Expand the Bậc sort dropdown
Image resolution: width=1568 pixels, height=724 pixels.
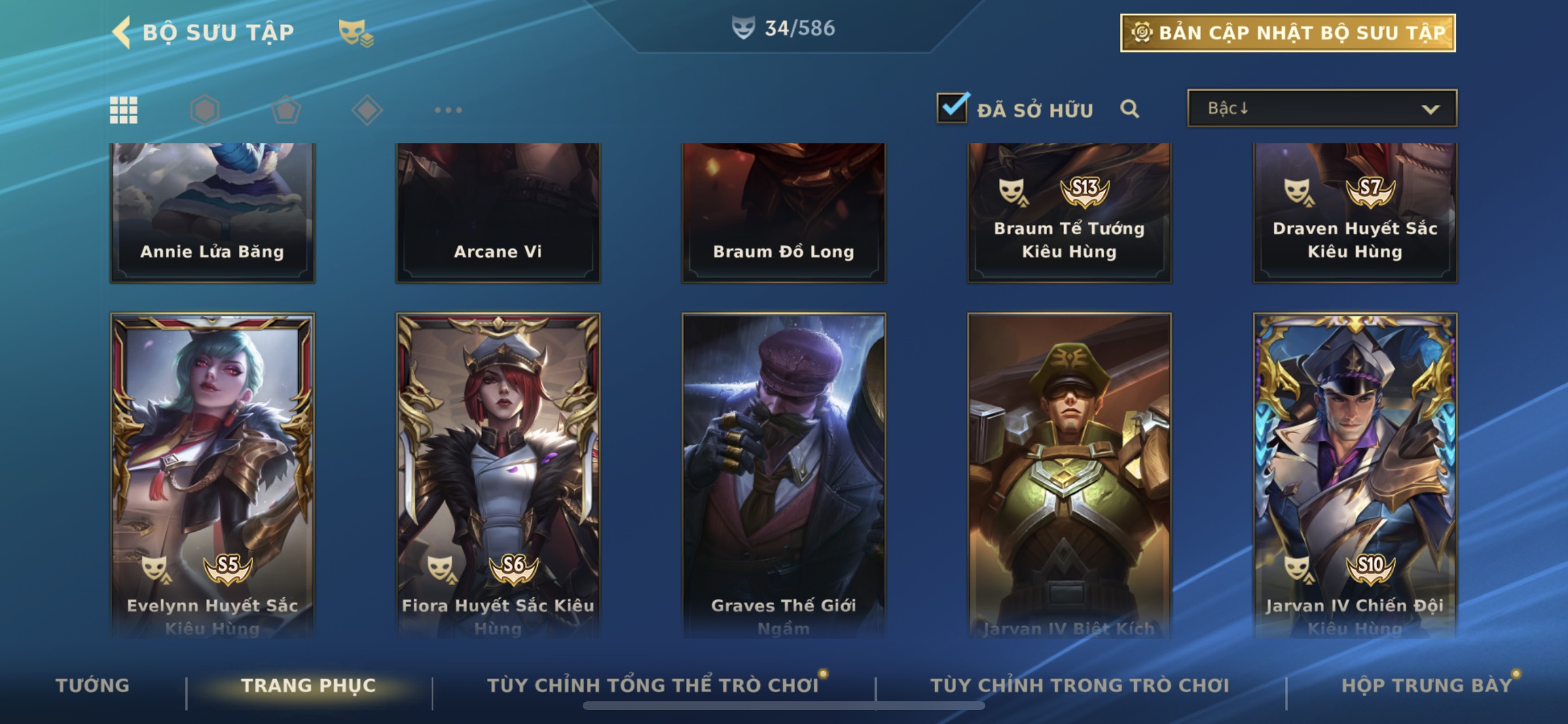(x=1322, y=108)
